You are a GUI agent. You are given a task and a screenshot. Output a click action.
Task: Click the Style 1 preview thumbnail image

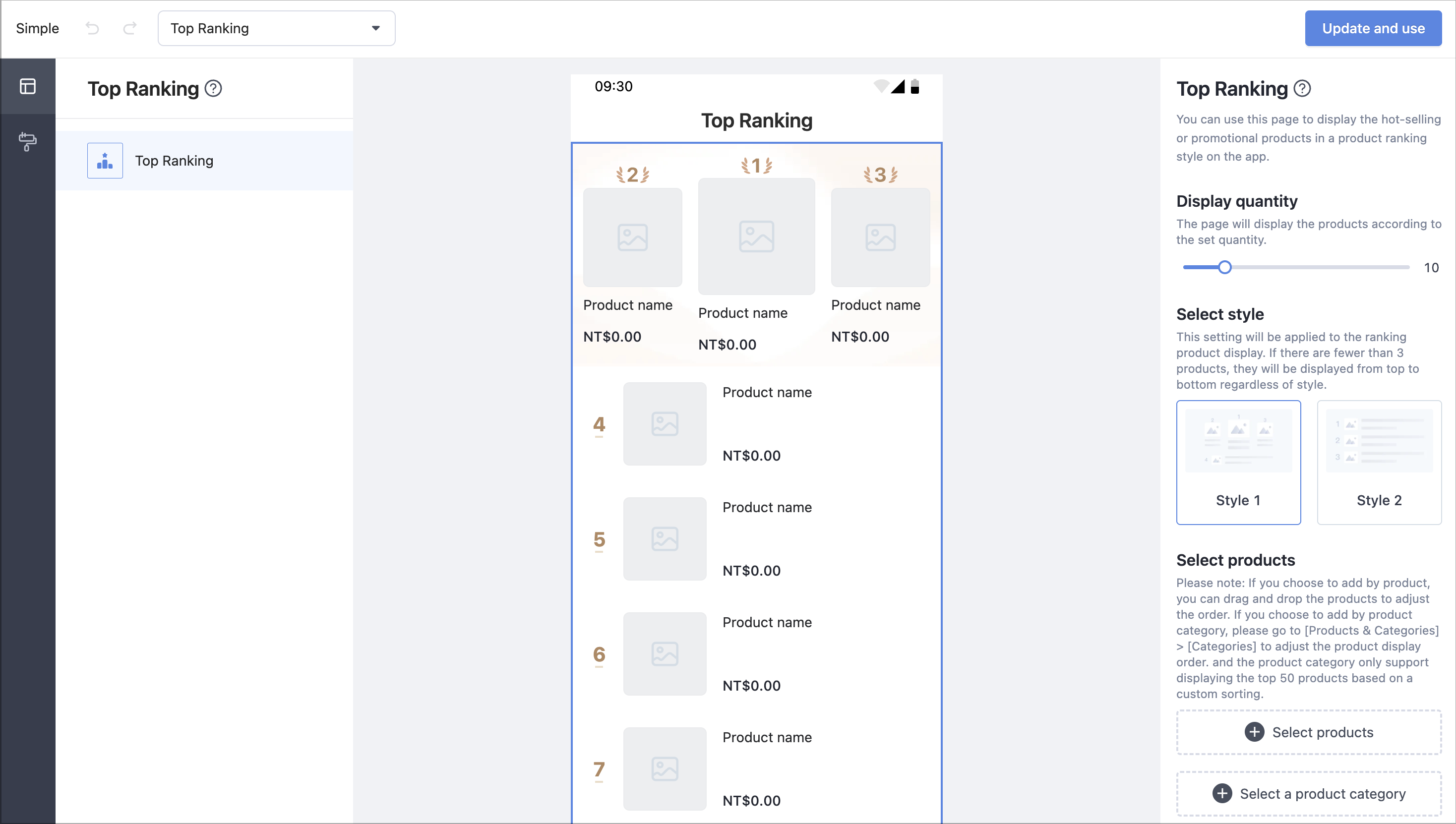pos(1239,440)
